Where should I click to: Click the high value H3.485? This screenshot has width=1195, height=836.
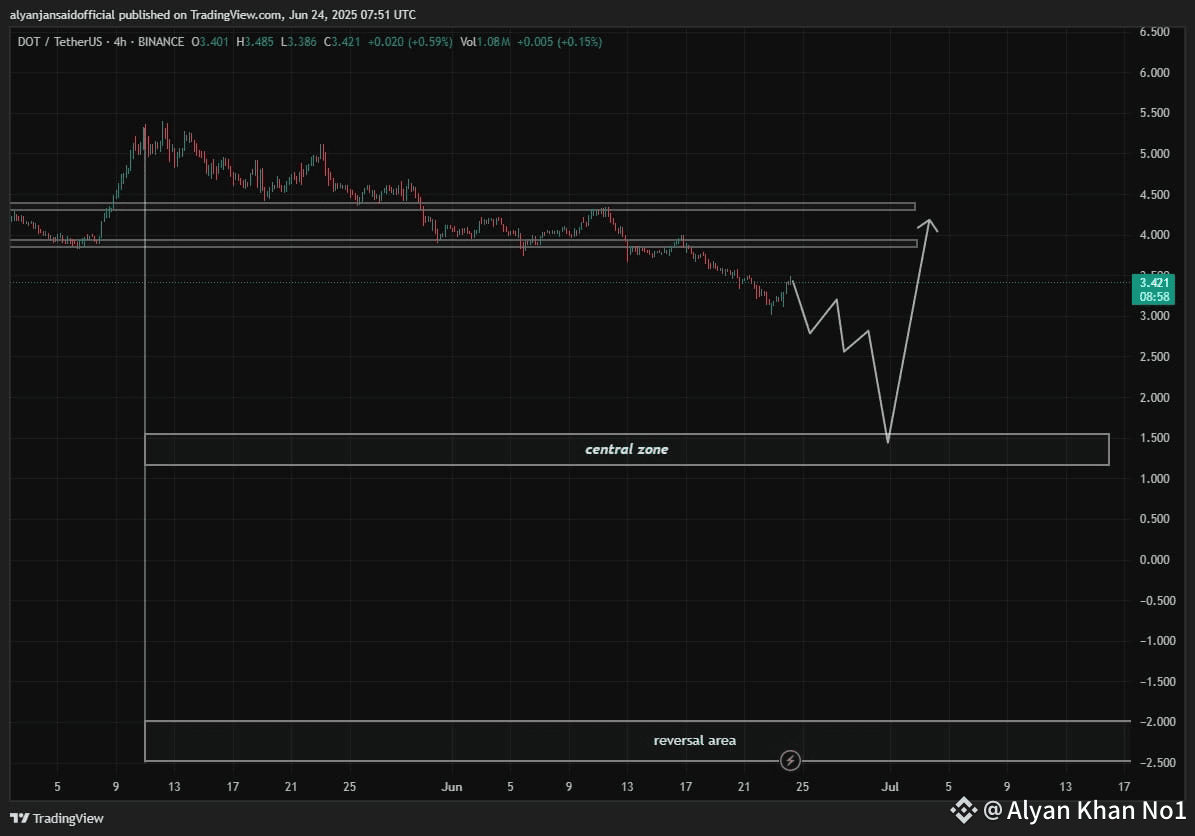pos(255,42)
